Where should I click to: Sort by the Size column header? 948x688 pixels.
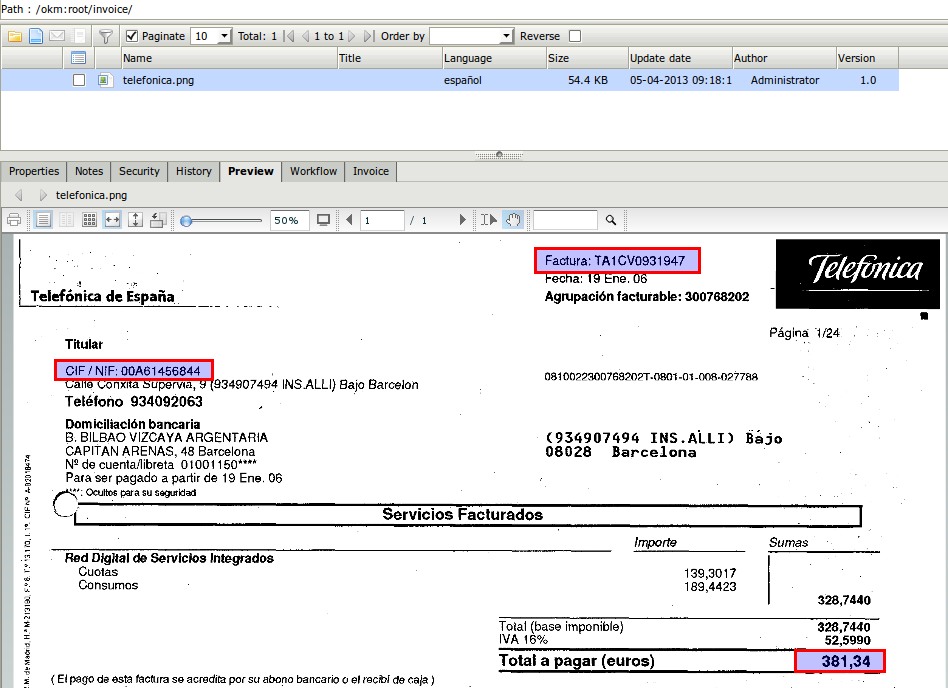pyautogui.click(x=587, y=58)
